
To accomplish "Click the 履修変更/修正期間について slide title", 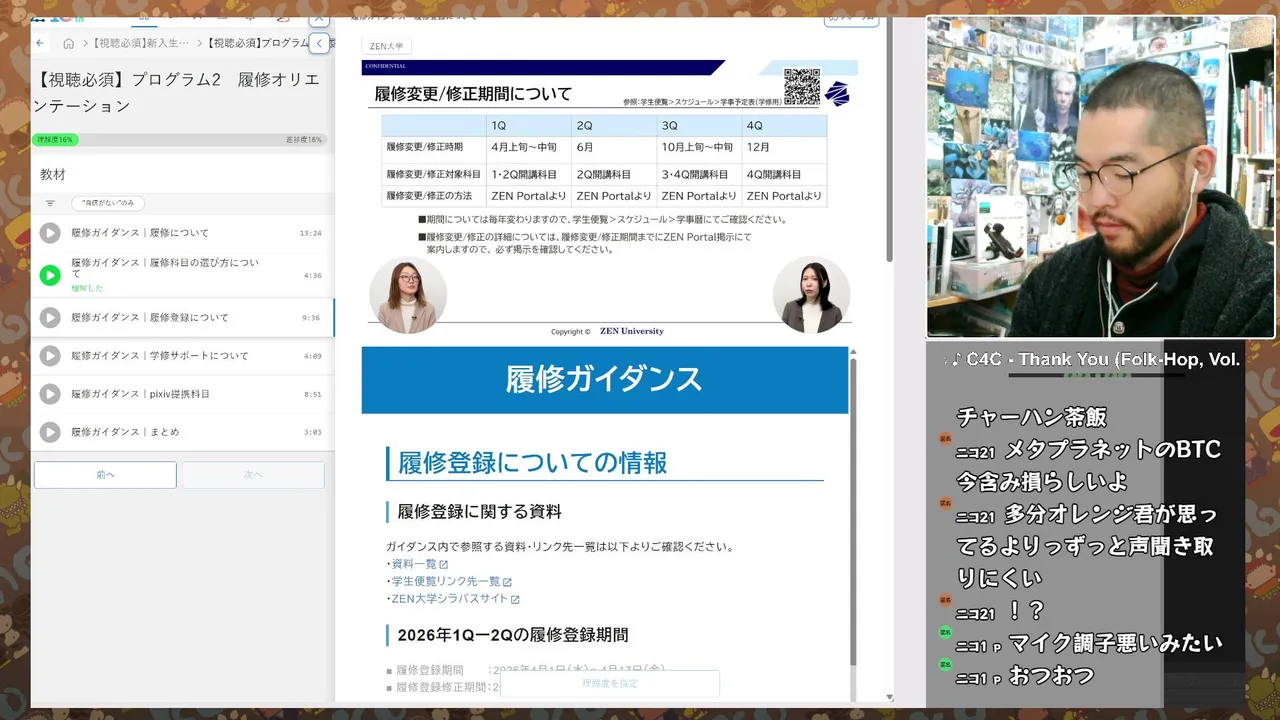I will (473, 94).
